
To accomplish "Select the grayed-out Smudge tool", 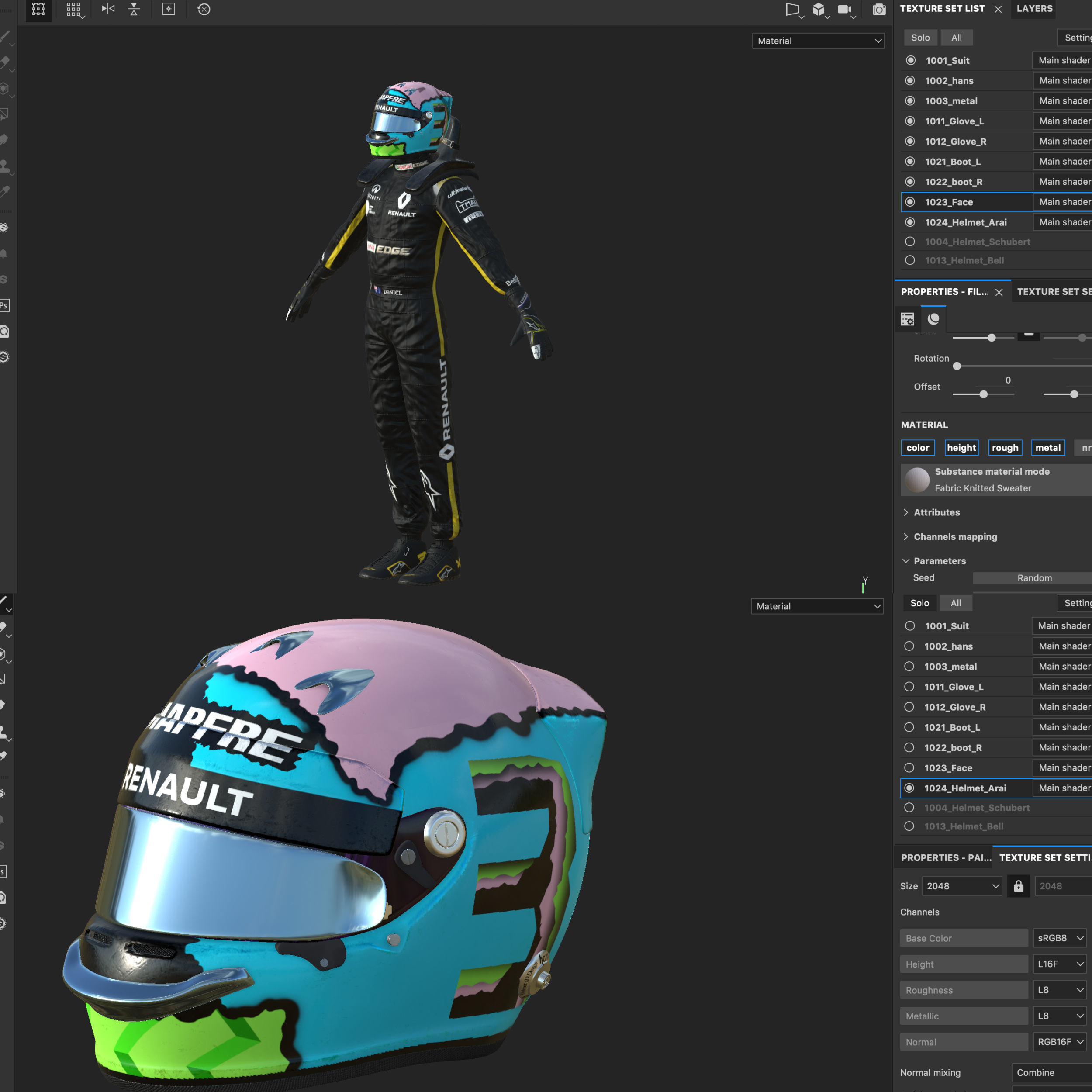I will tap(4, 140).
